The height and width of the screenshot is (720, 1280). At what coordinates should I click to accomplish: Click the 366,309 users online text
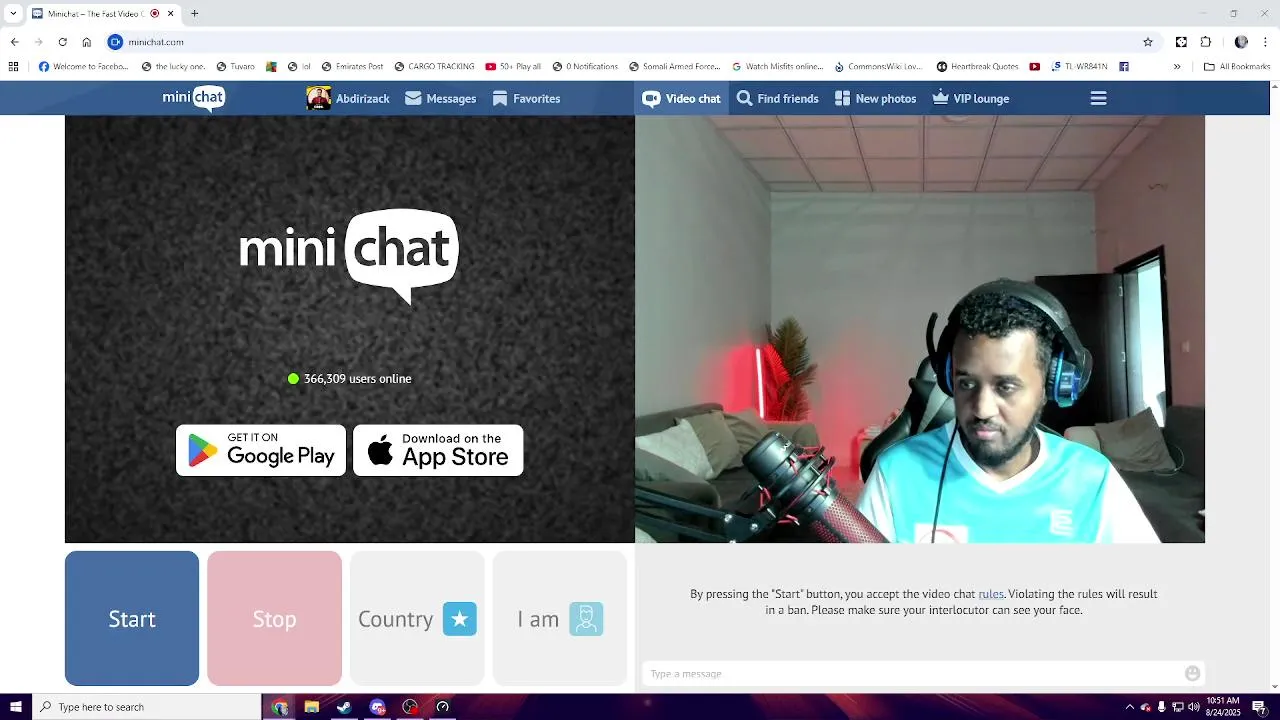357,378
